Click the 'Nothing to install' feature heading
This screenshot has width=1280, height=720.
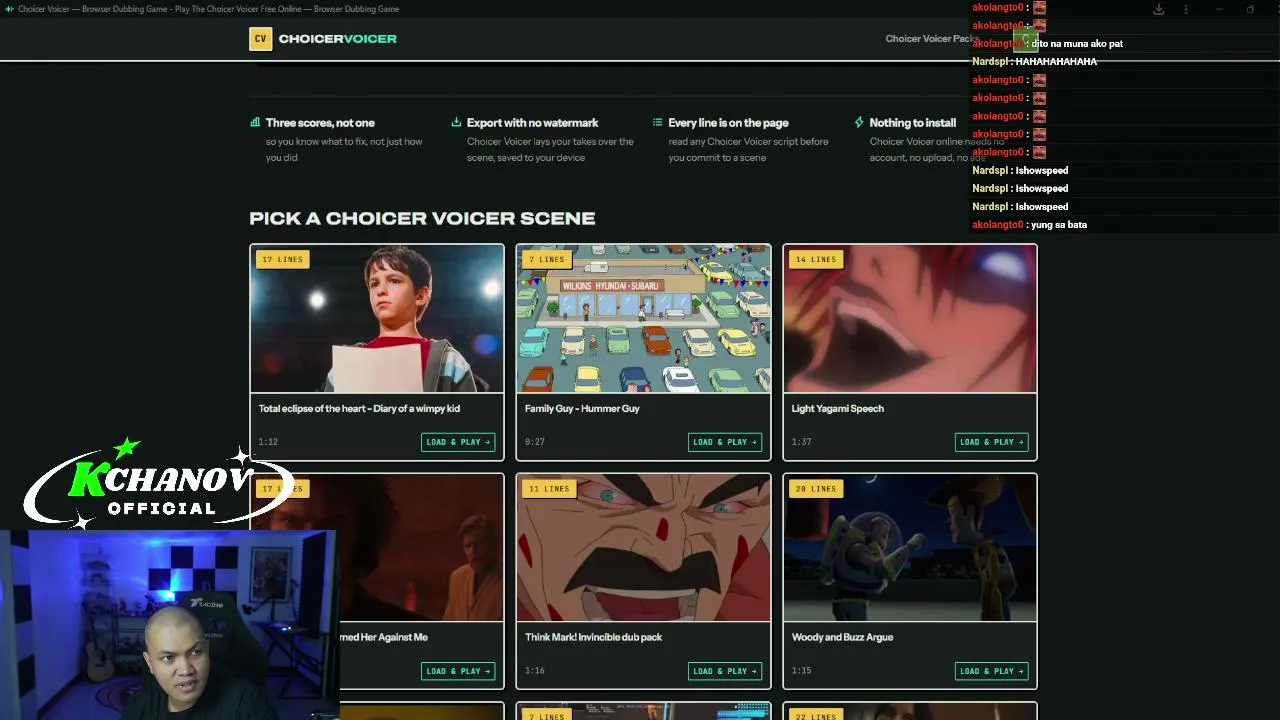[913, 123]
